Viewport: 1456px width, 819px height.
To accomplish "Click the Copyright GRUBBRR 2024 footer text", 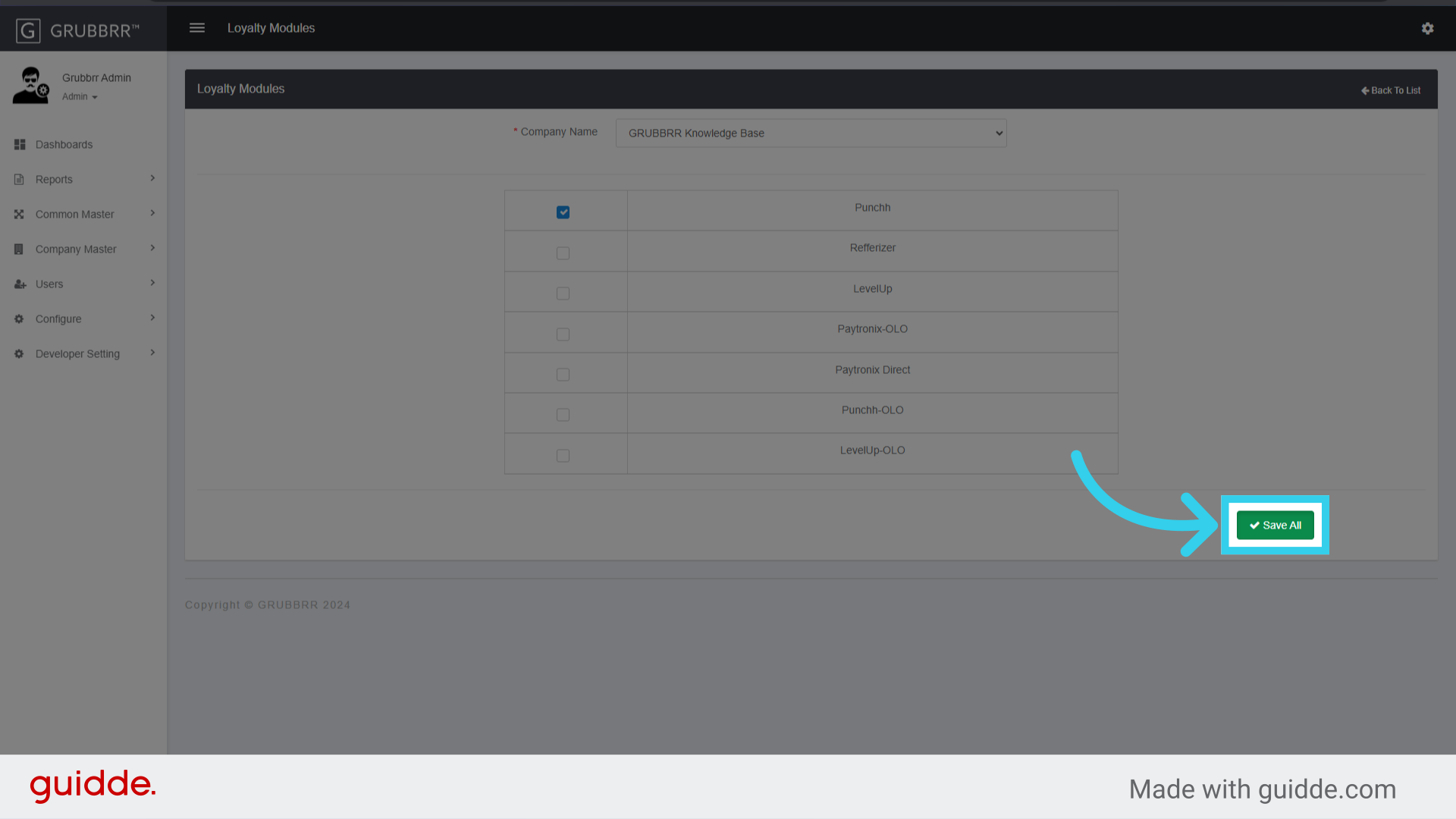I will tap(268, 604).
